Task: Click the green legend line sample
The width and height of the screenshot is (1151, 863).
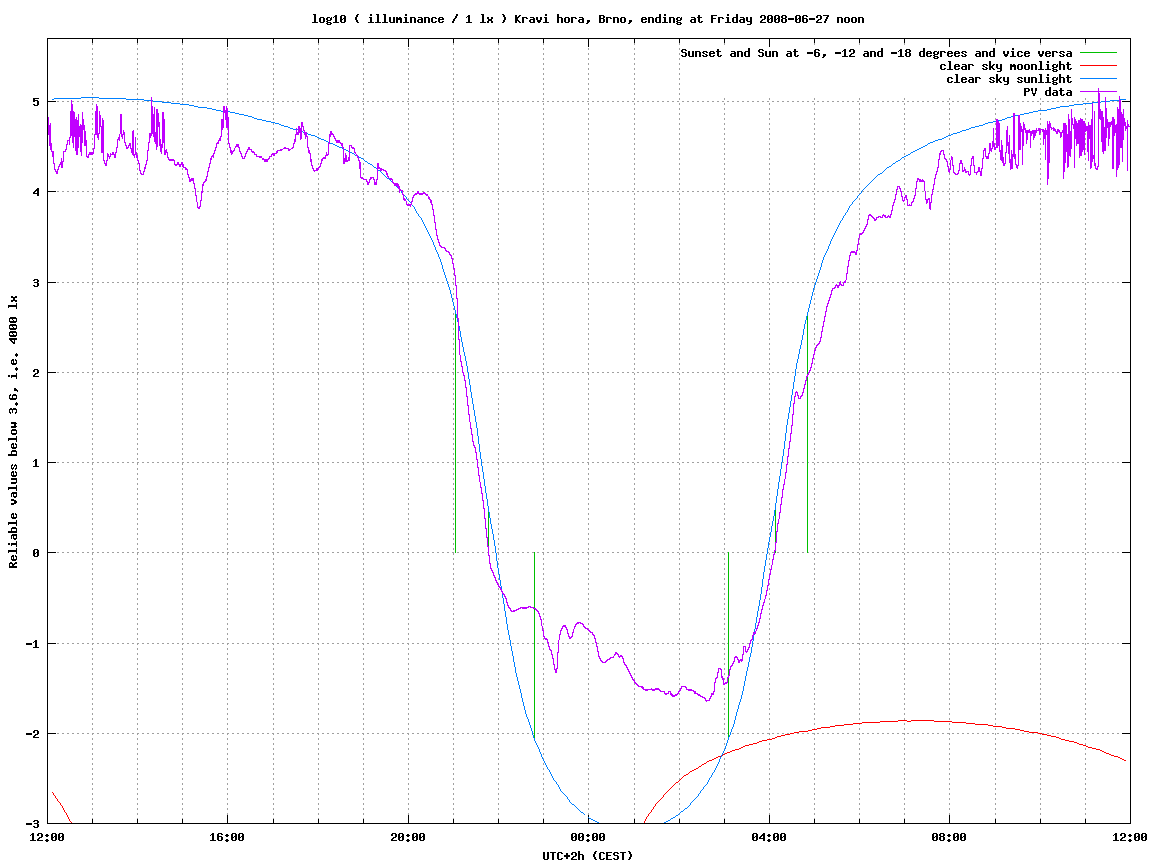Action: [x=1098, y=53]
